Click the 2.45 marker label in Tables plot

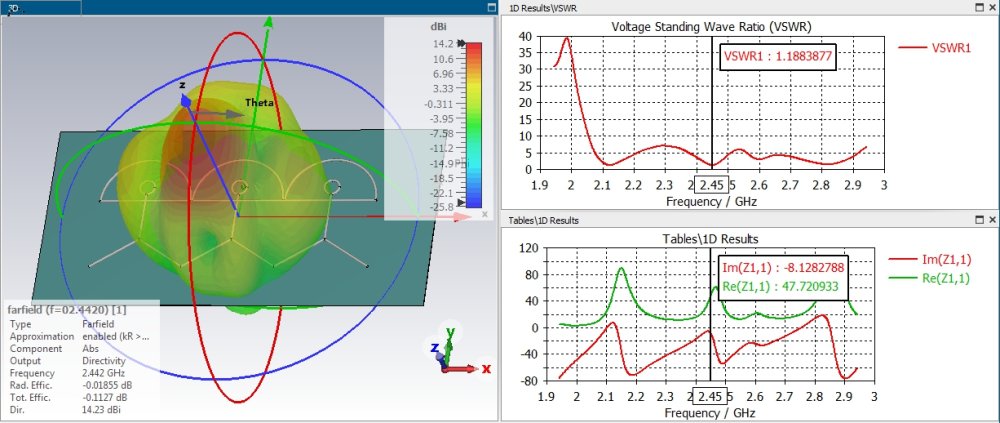(710, 396)
